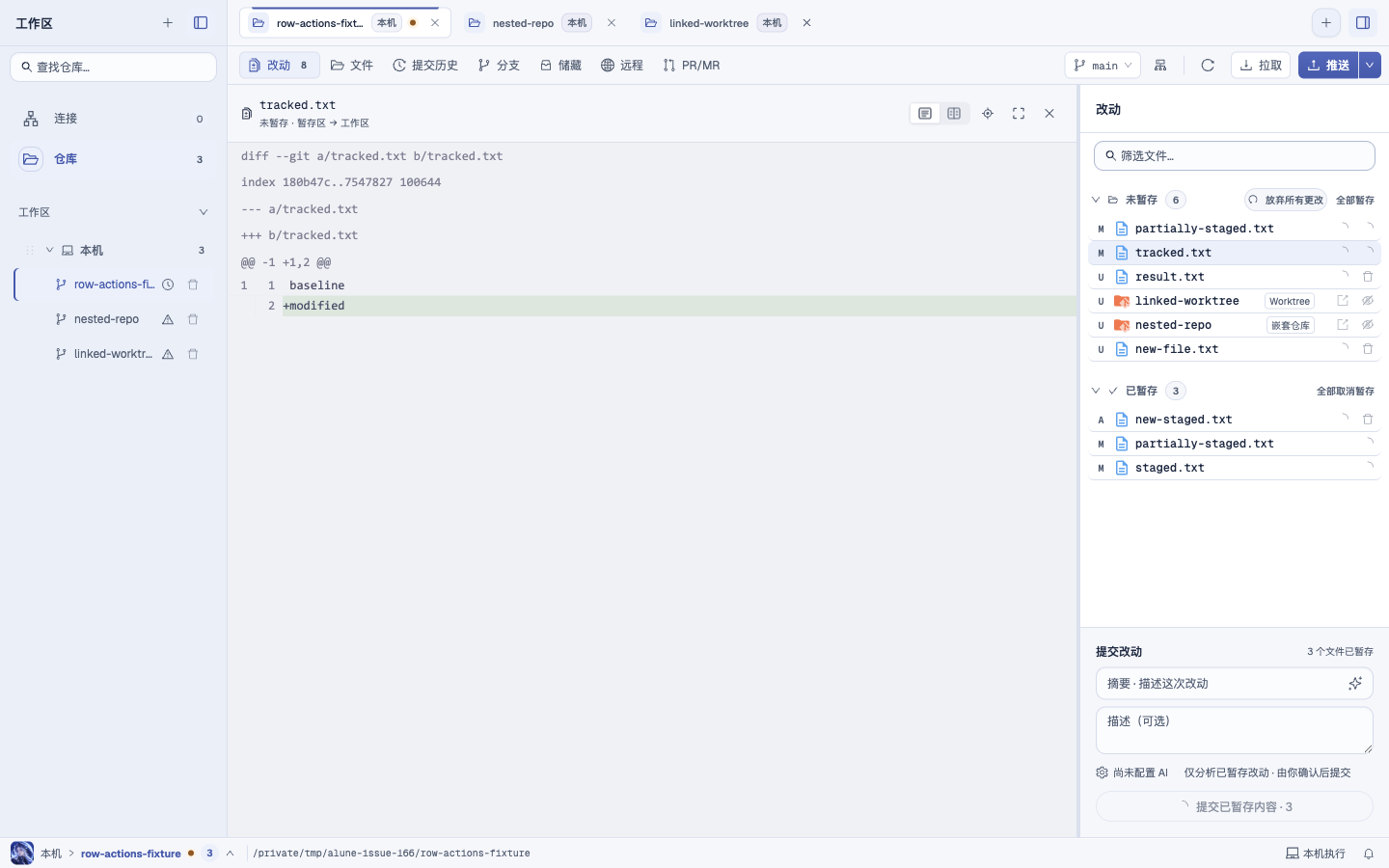Remove linked-worktree from the sidebar list
Screen dimensions: 1389x868
tap(193, 354)
